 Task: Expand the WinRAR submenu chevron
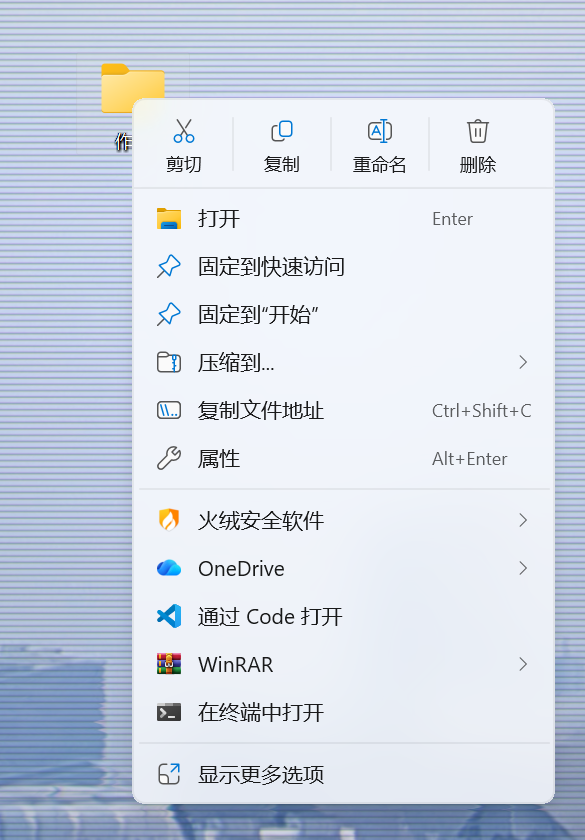point(523,664)
